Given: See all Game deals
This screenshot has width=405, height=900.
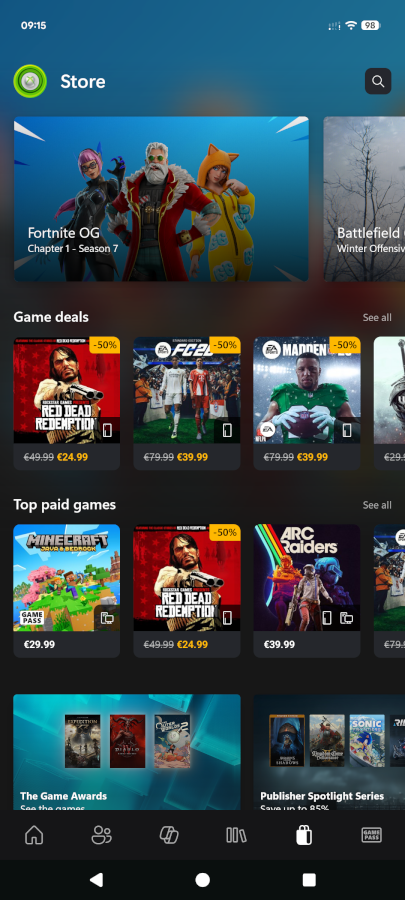Looking at the screenshot, I should (x=377, y=317).
